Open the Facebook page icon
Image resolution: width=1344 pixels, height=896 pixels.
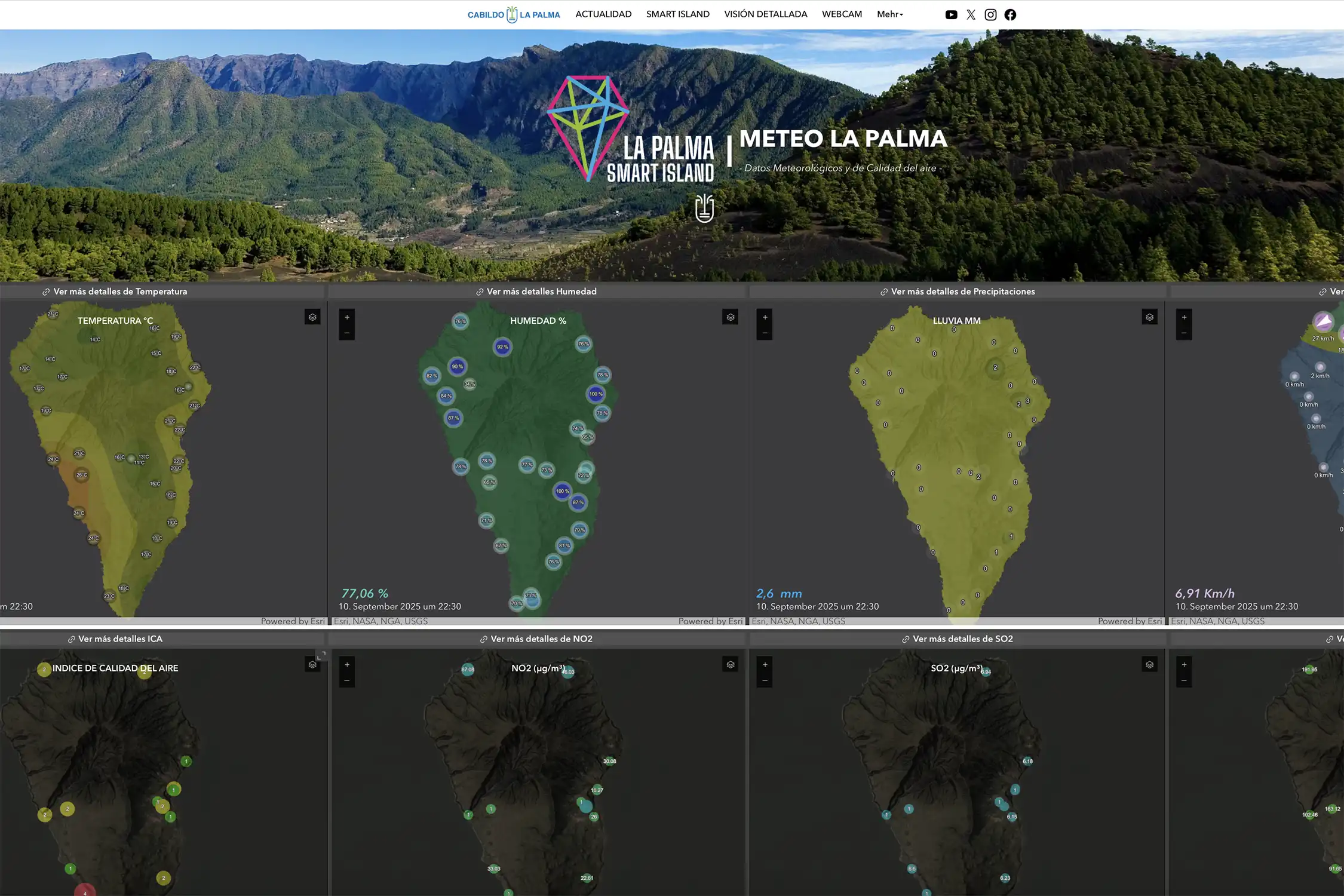point(1010,15)
